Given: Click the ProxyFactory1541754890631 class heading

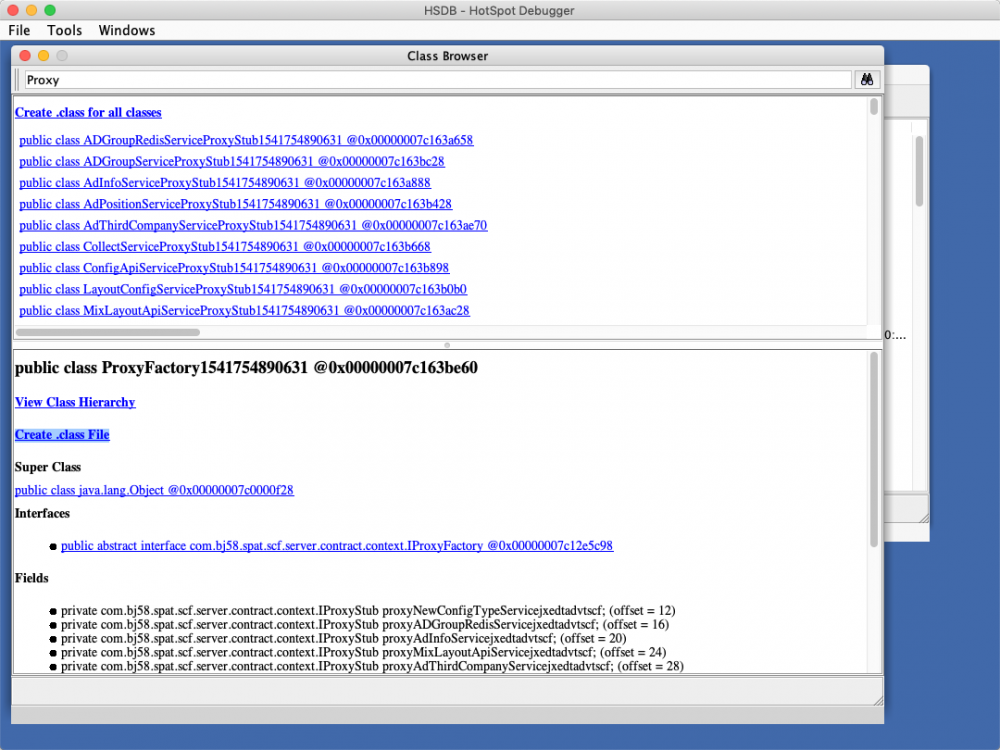Looking at the screenshot, I should tap(246, 367).
